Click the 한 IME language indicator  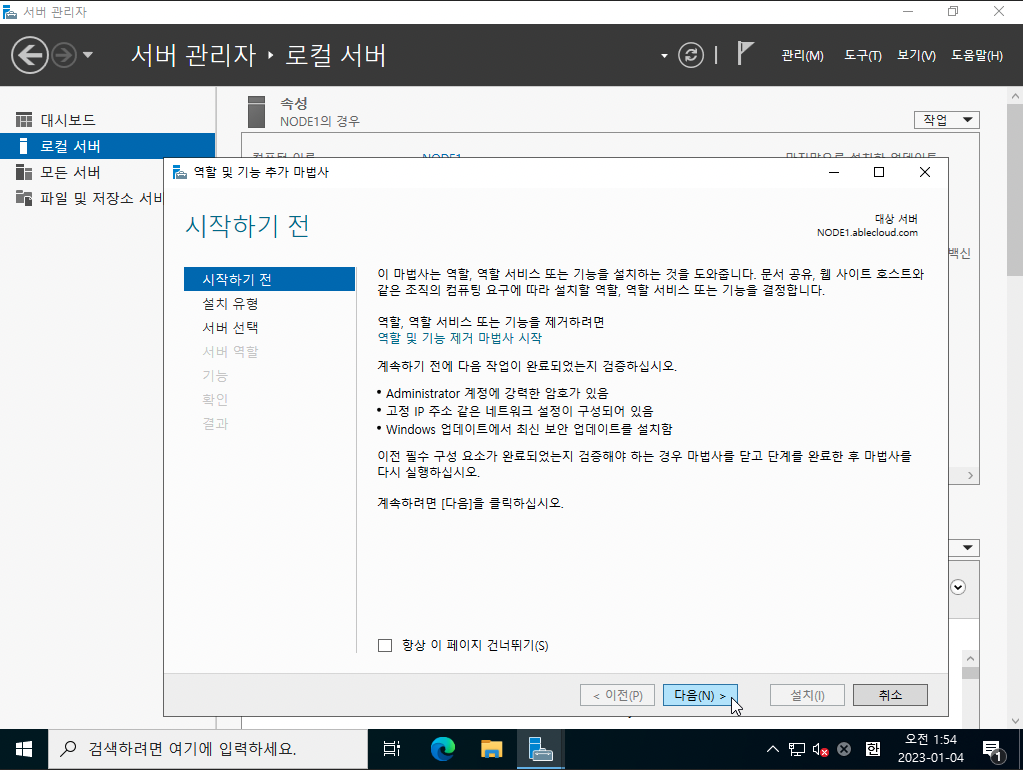(x=872, y=749)
